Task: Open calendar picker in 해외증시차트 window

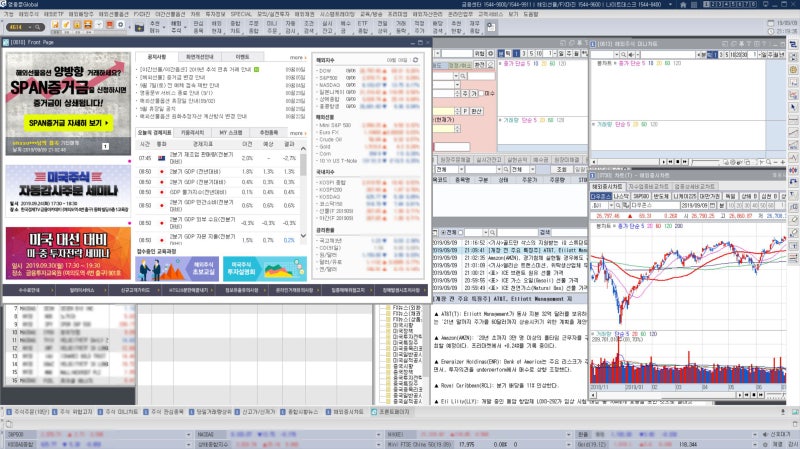Action: point(713,205)
